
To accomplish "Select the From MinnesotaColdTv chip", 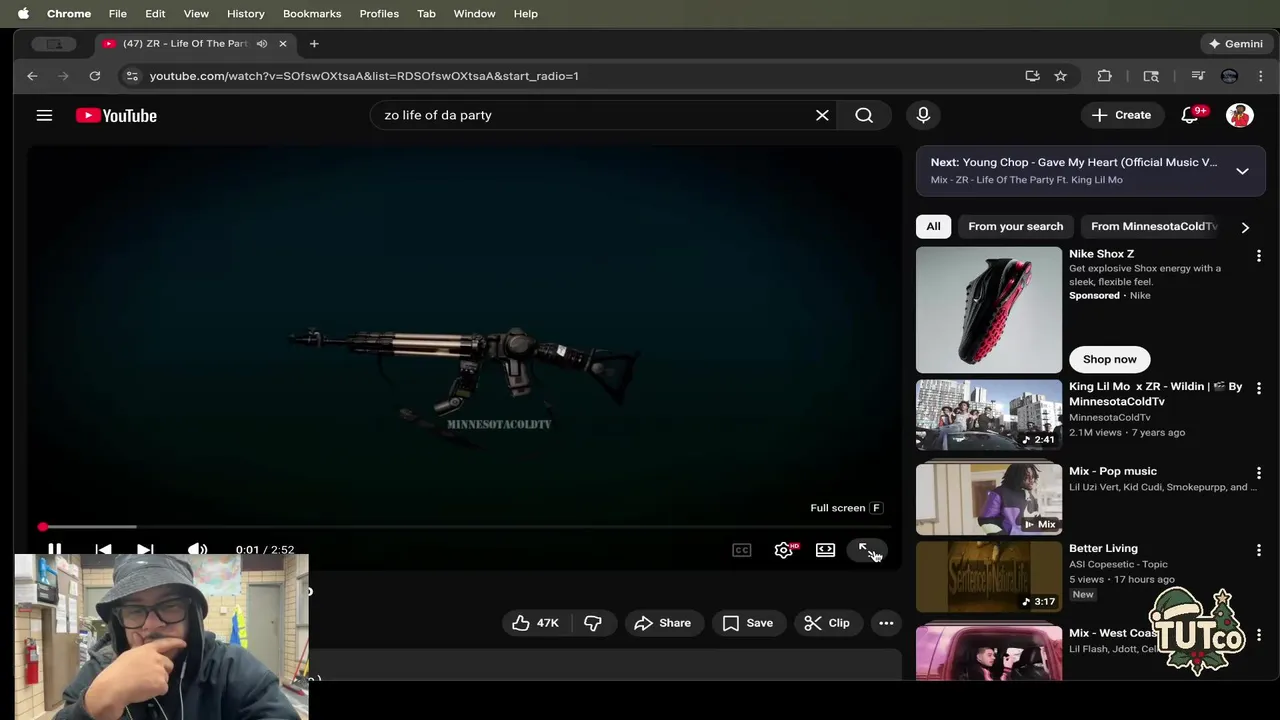I will [x=1153, y=226].
